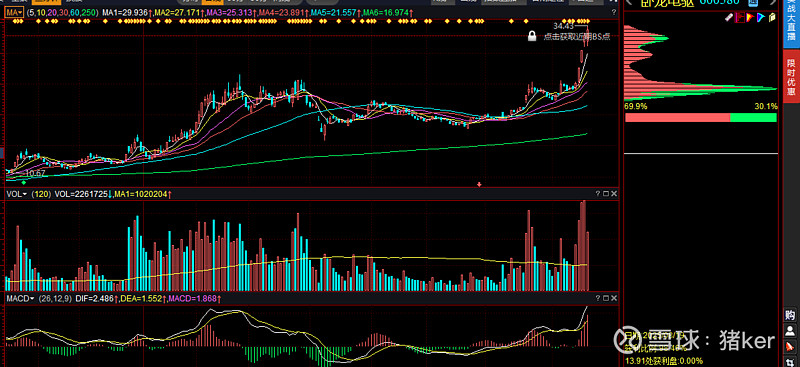Screen dimensions: 800x367
Task: Open the MA indicator dropdown
Action: tap(15, 11)
